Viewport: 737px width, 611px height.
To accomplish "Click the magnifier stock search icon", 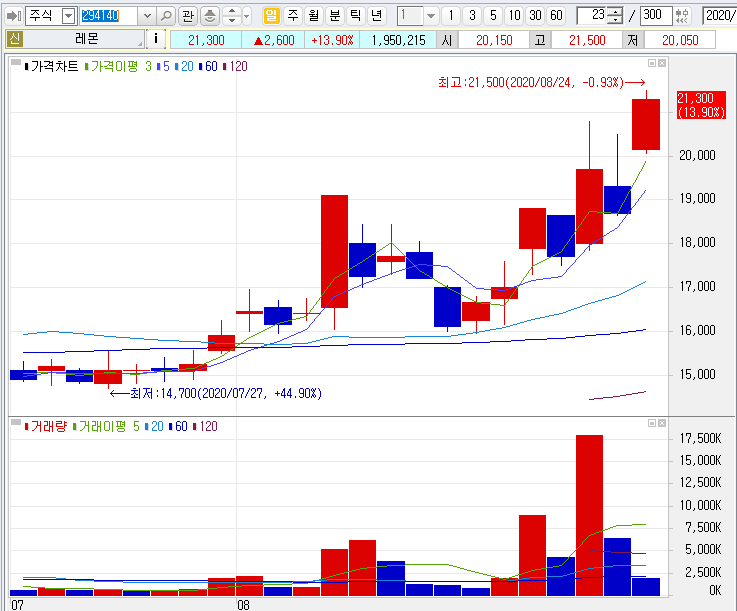I will pos(165,16).
